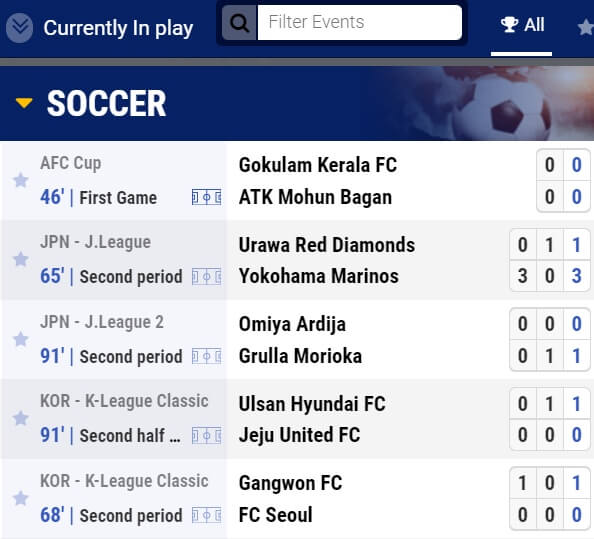The width and height of the screenshot is (594, 539).
Task: Open the FC Seoul match row
Action: click(x=275, y=515)
